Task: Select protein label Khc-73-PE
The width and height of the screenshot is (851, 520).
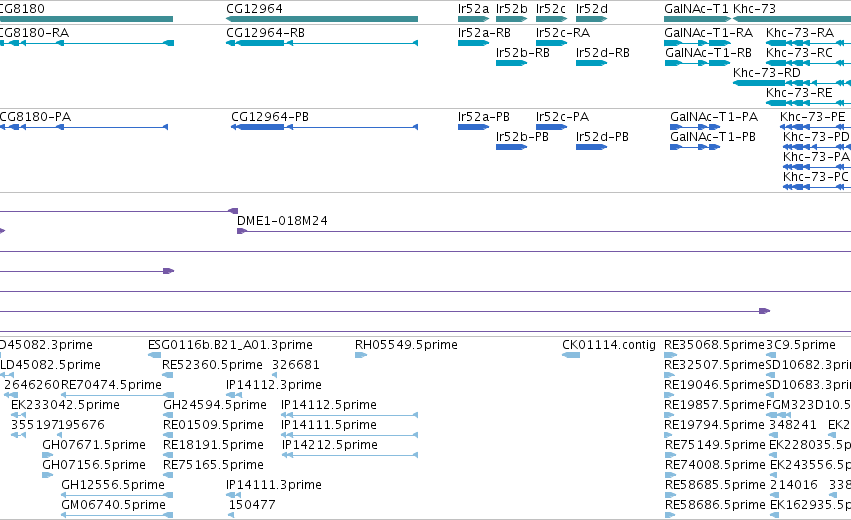Action: tap(812, 117)
